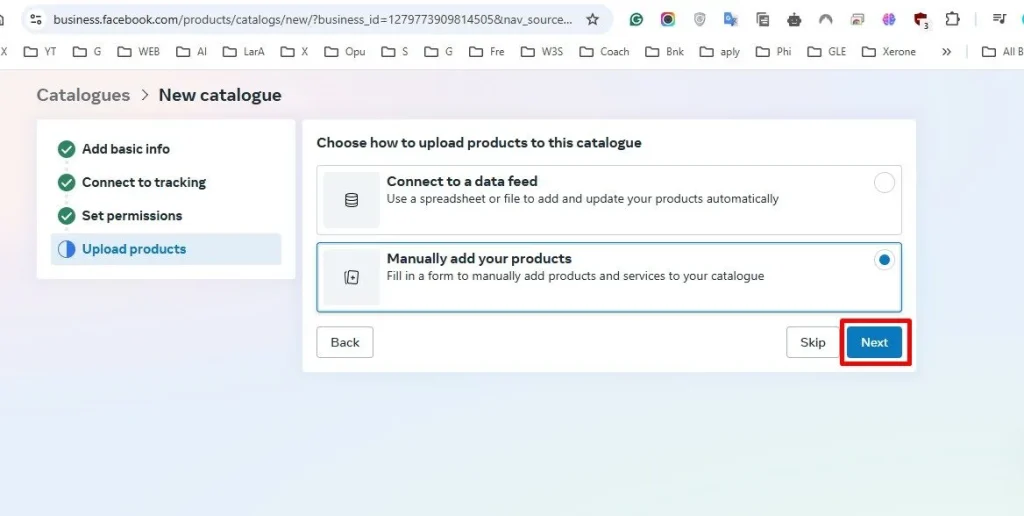Viewport: 1024px width, 516px height.
Task: Open the Coach bookmarks folder
Action: (x=605, y=52)
